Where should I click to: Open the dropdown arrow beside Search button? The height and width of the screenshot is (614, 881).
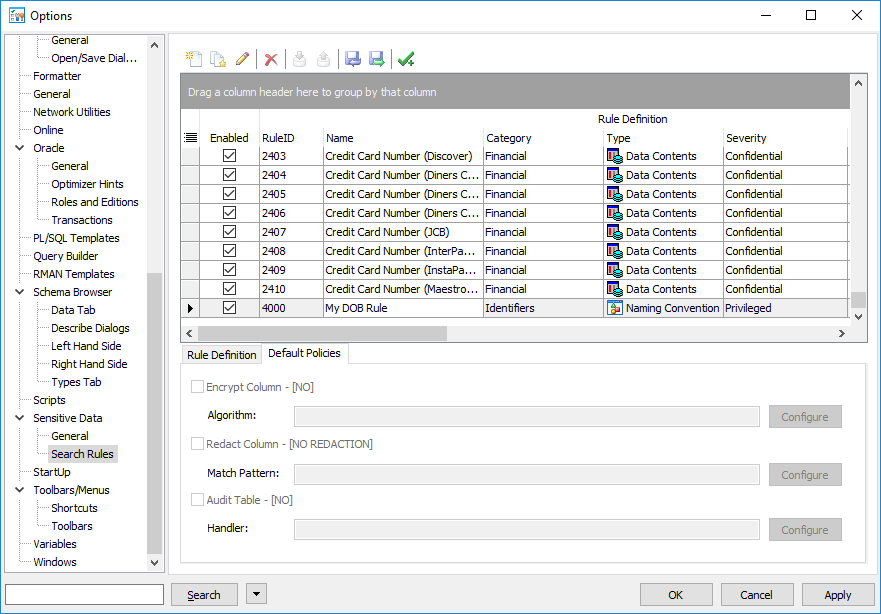pyautogui.click(x=256, y=594)
